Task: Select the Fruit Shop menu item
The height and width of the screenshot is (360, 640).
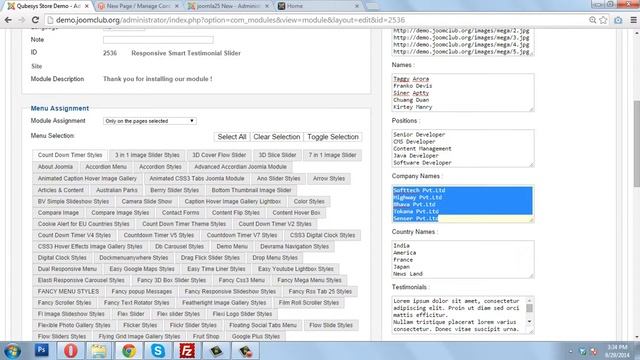Action: (x=206, y=336)
